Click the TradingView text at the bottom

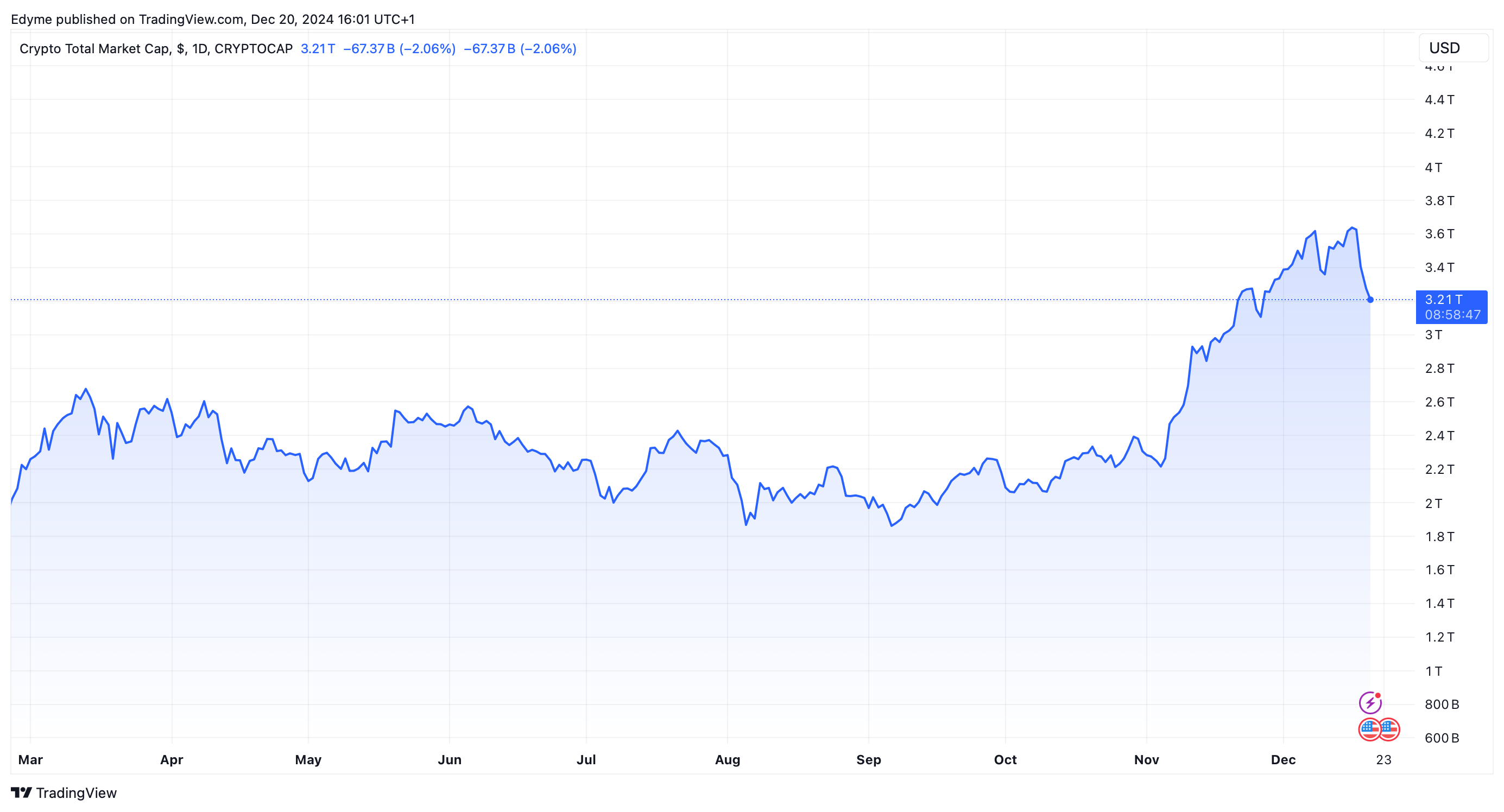(76, 793)
